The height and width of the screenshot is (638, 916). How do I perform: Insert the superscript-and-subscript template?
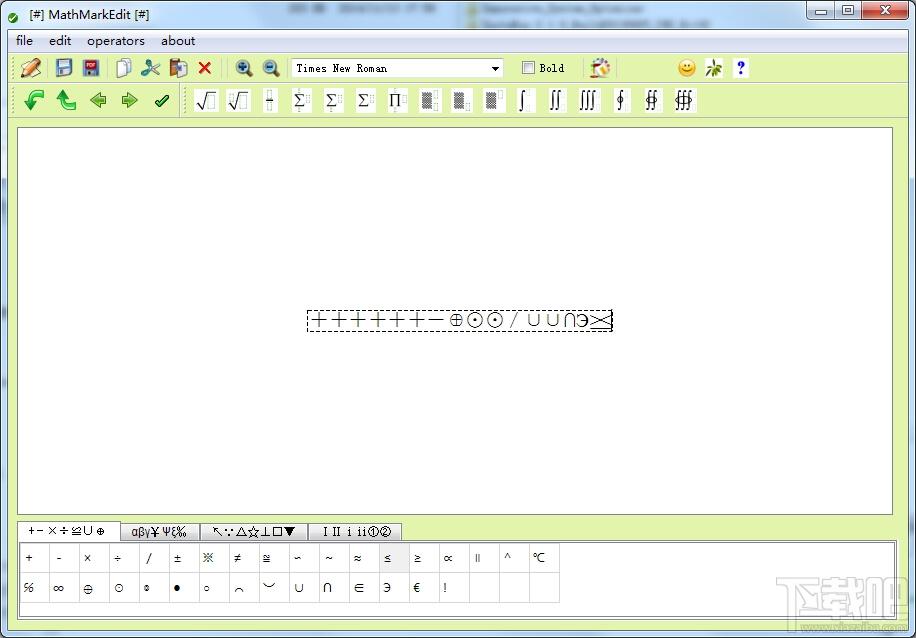(x=429, y=100)
